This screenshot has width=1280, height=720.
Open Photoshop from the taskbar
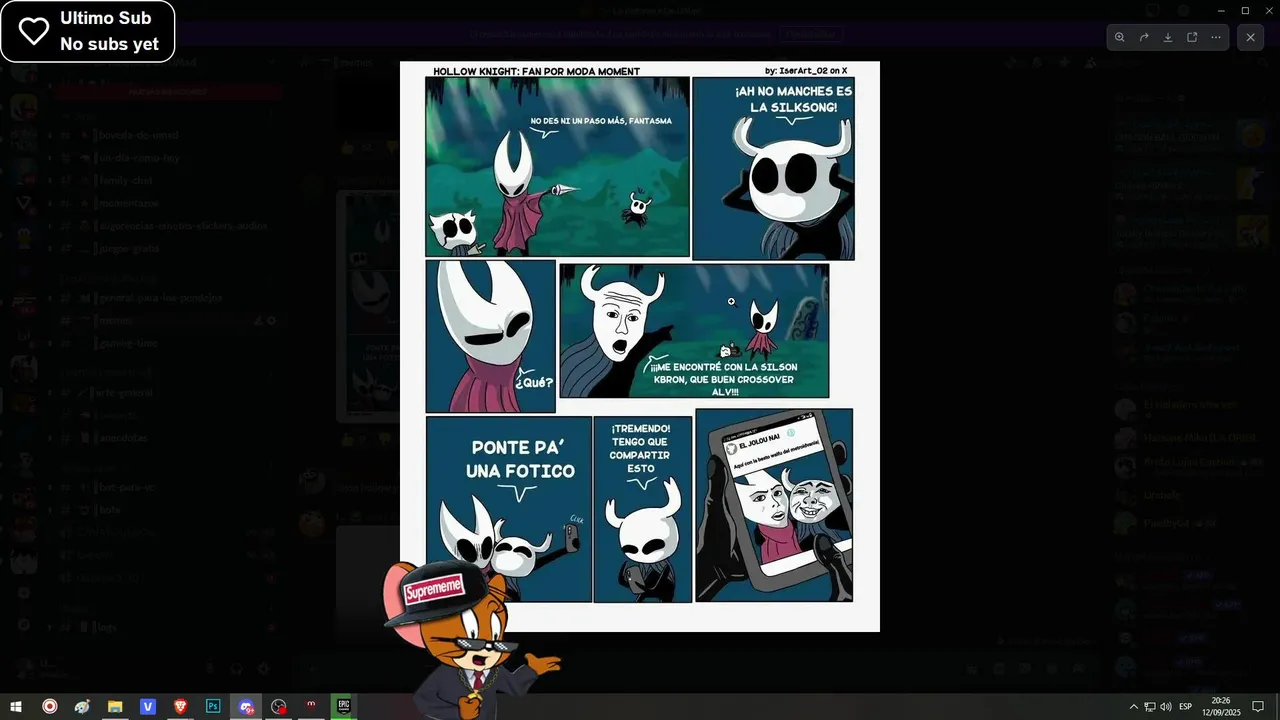[x=213, y=706]
